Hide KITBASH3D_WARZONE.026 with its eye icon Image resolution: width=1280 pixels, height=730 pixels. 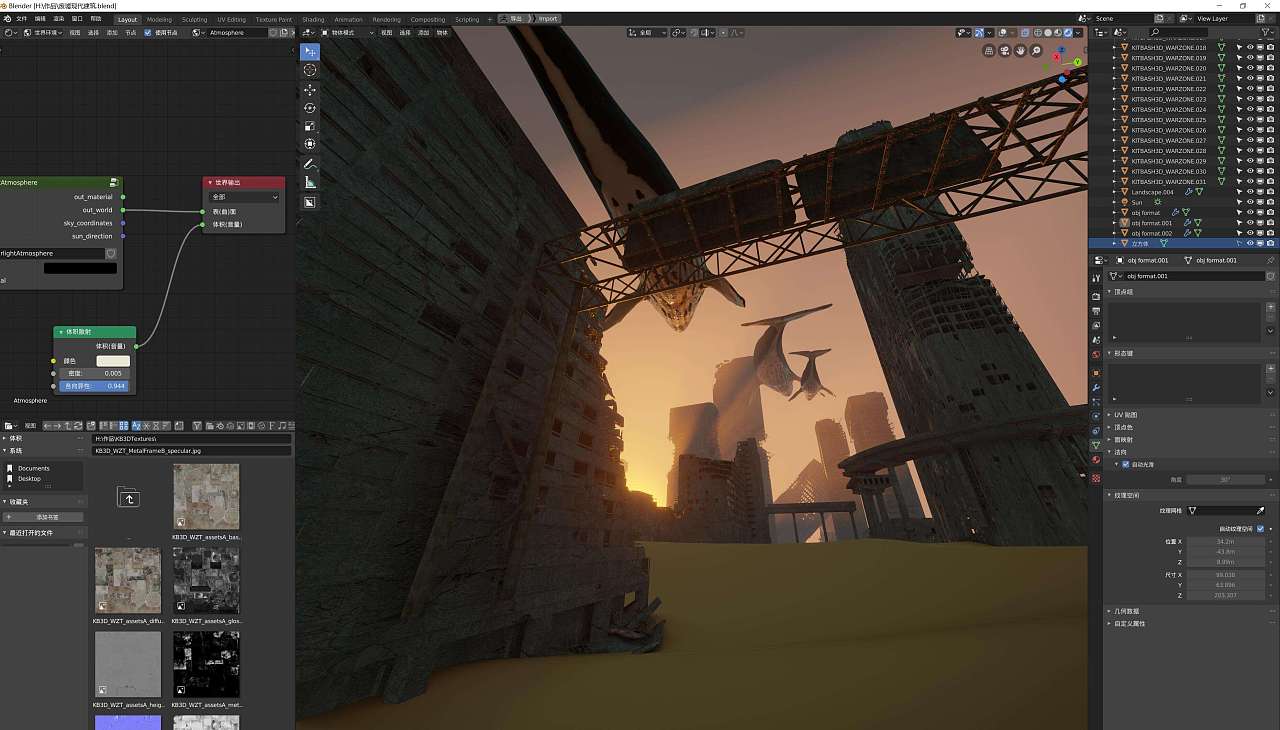pos(1250,130)
